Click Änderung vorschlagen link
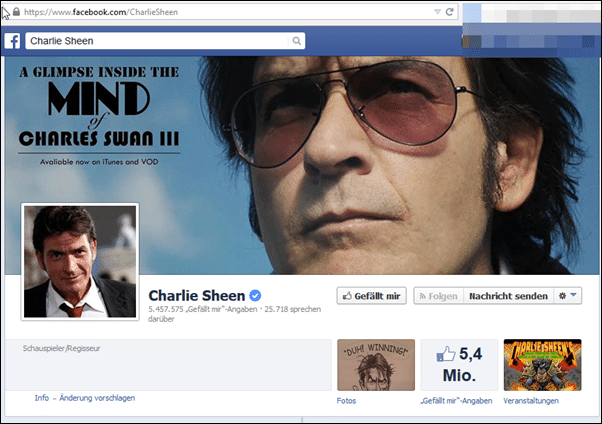 97,398
